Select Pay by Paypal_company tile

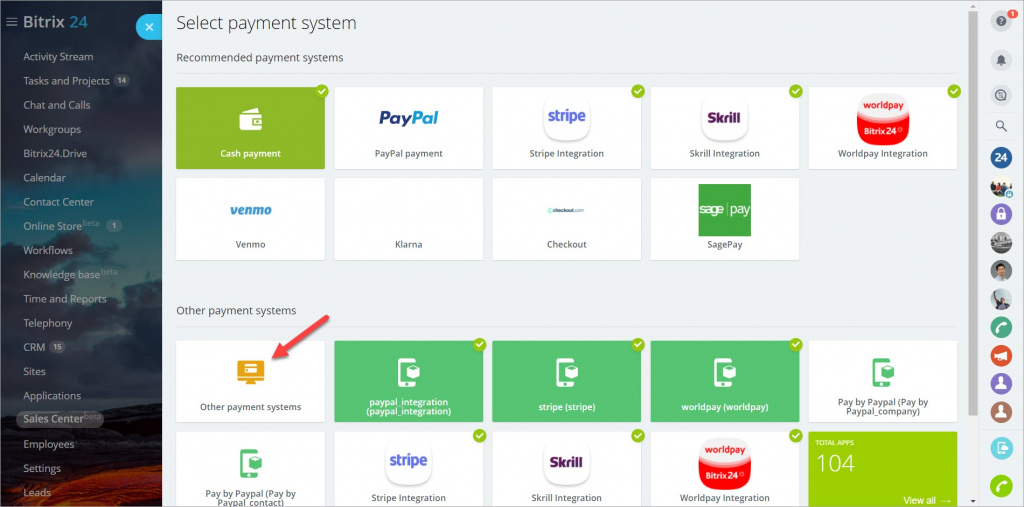click(x=883, y=382)
